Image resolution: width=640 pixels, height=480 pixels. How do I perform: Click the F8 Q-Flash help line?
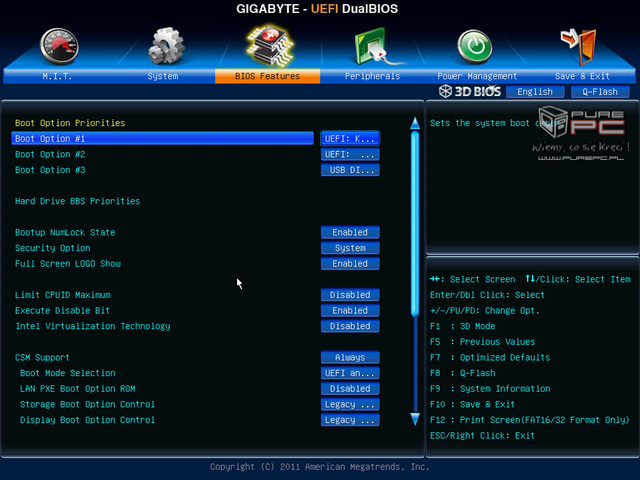(x=462, y=373)
